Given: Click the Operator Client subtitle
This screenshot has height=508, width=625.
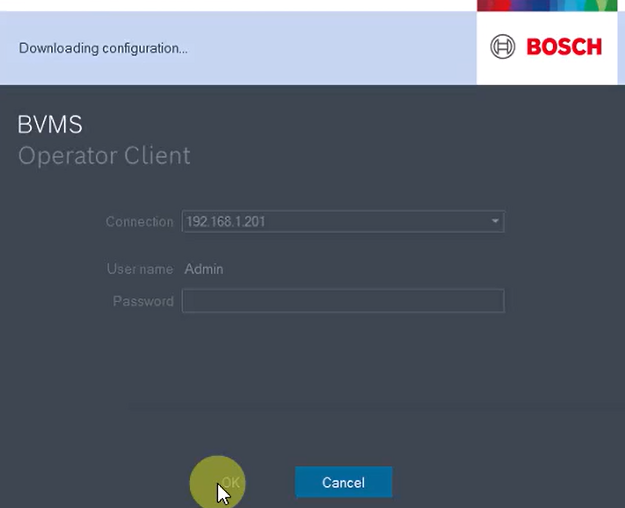Looking at the screenshot, I should point(104,156).
